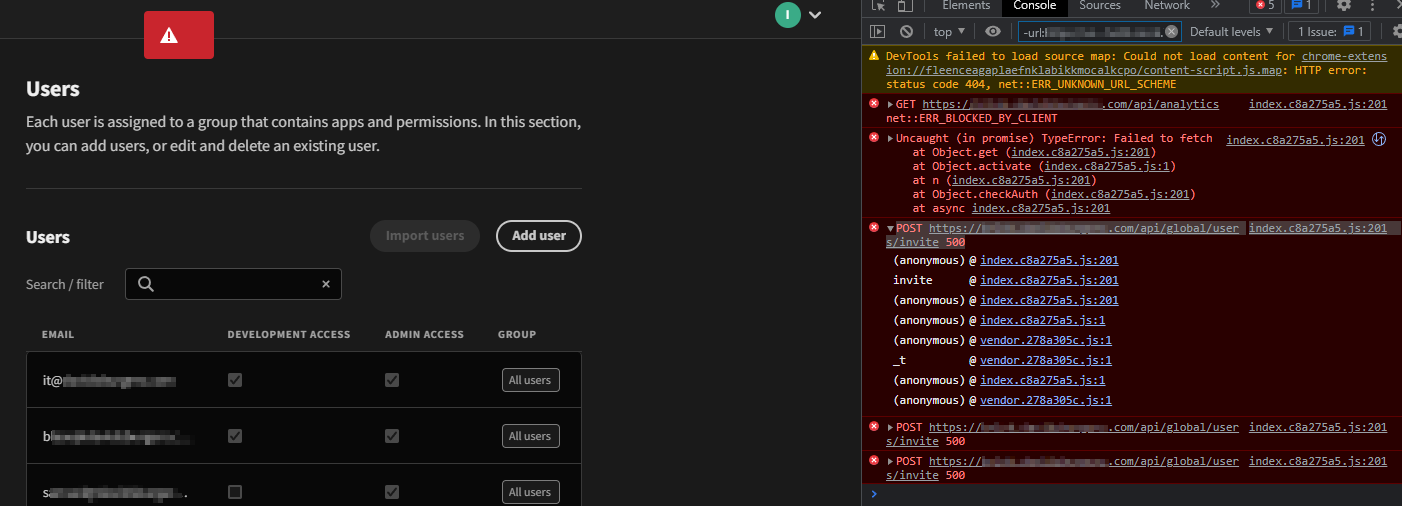The image size is (1402, 506).
Task: Toggle the device toolbar icon in DevTools
Action: [x=906, y=5]
